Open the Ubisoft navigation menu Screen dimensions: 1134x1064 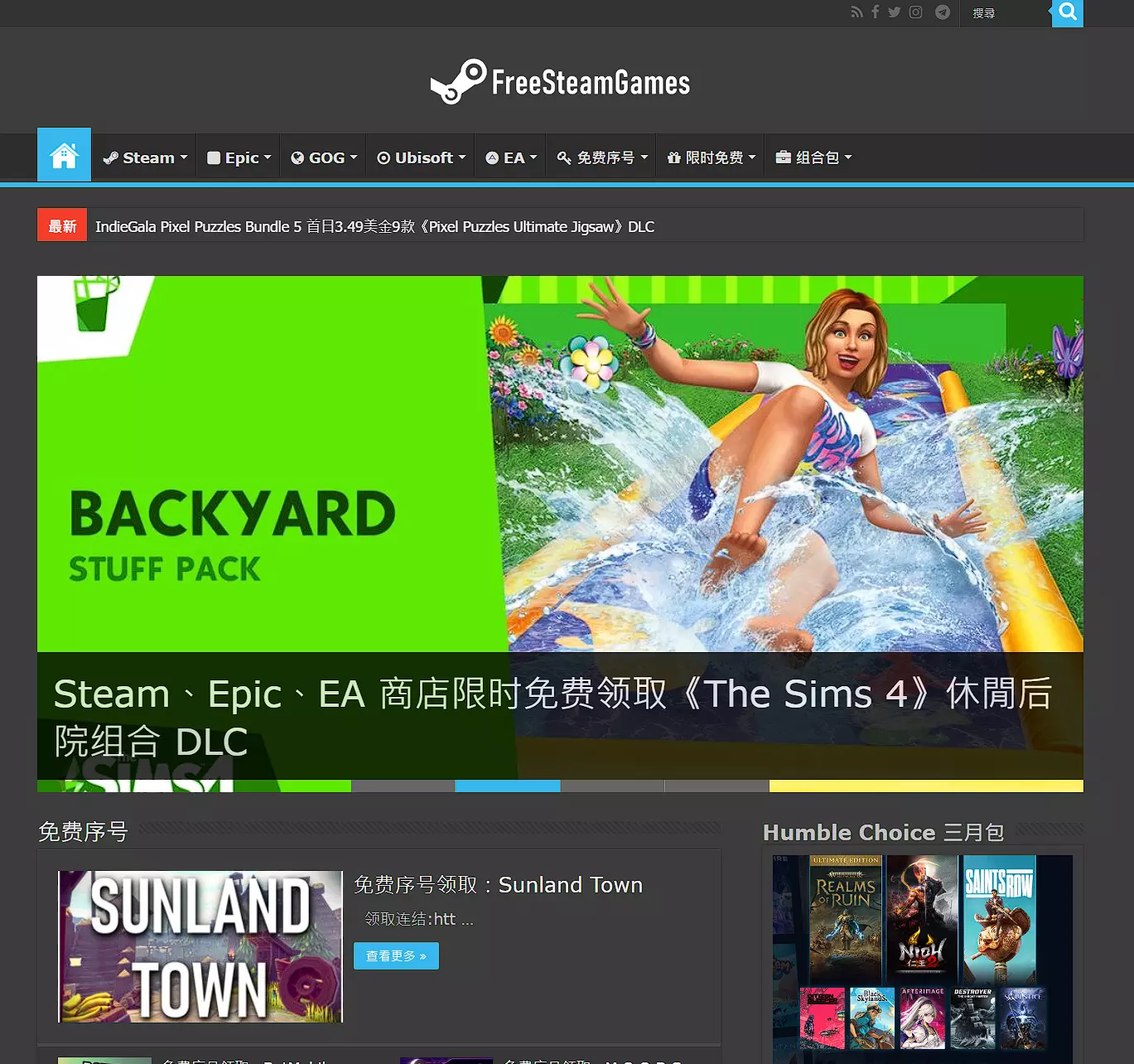pyautogui.click(x=421, y=157)
